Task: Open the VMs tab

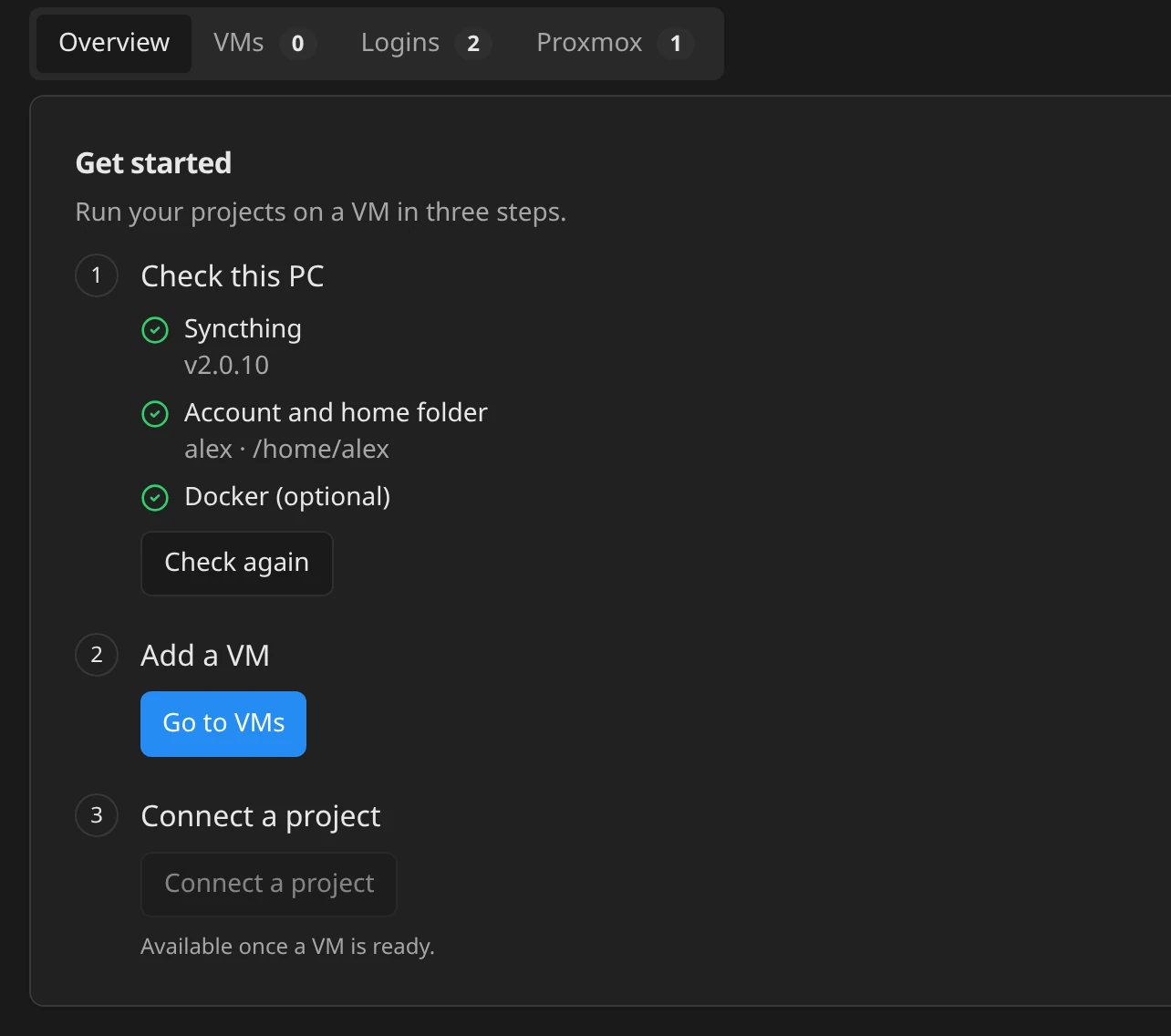Action: [x=264, y=43]
